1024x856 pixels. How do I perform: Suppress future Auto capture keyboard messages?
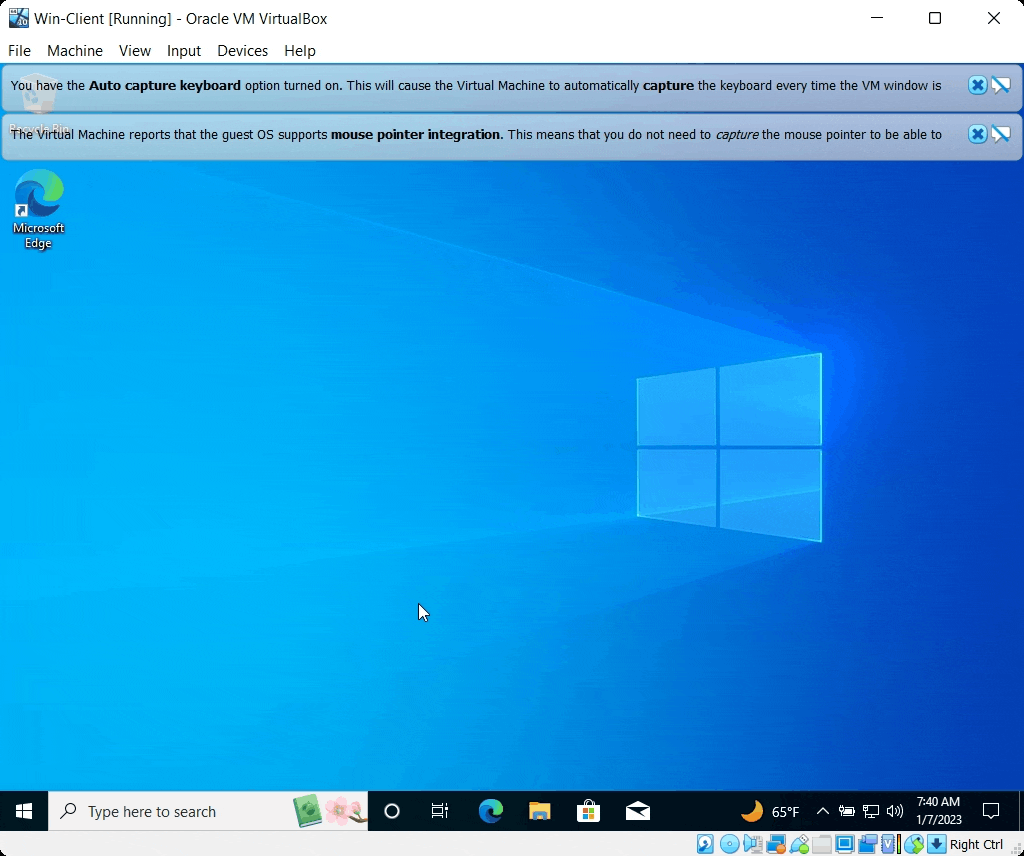coord(1000,86)
